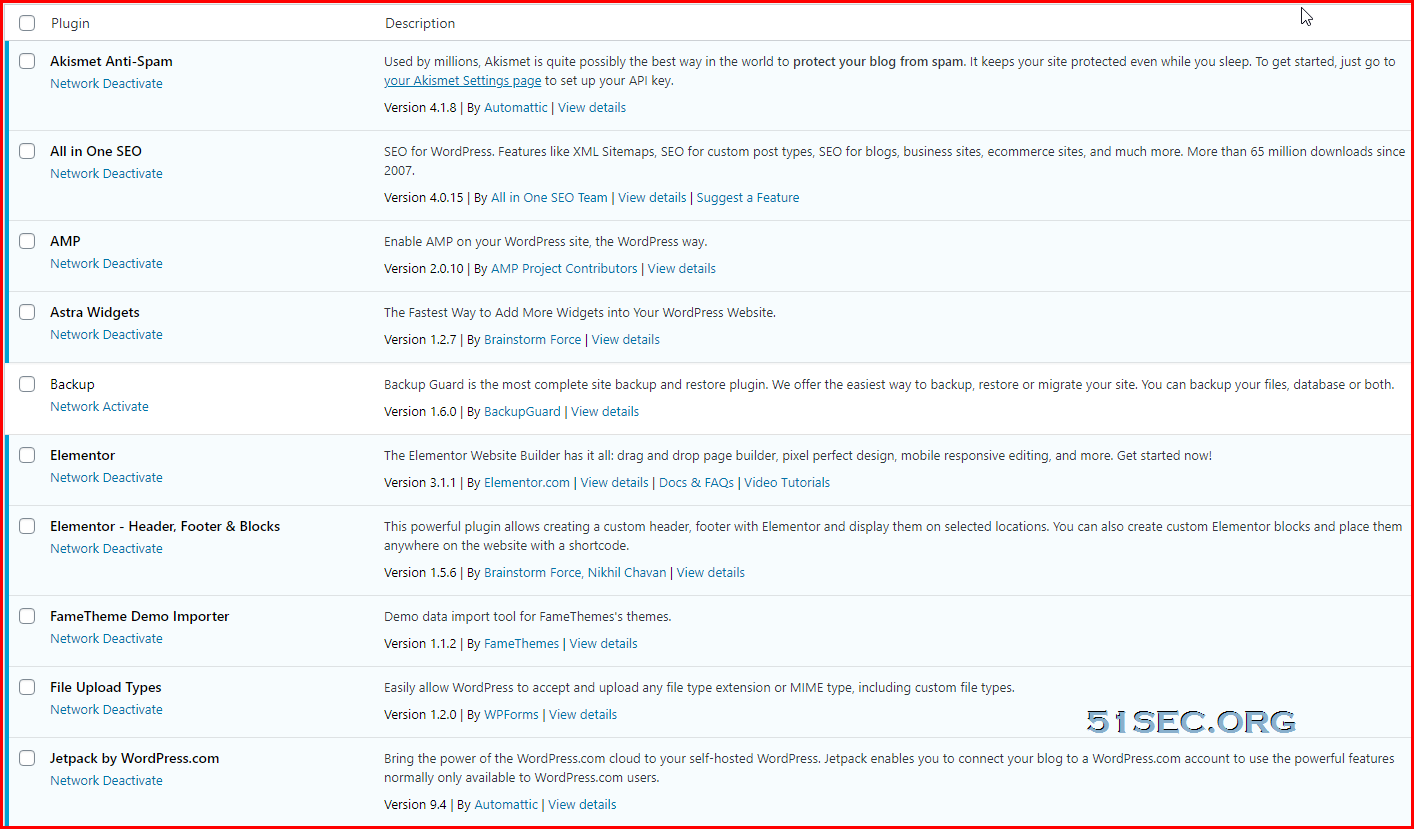Network Deactivate Jetpack by WordPress.com

106,781
